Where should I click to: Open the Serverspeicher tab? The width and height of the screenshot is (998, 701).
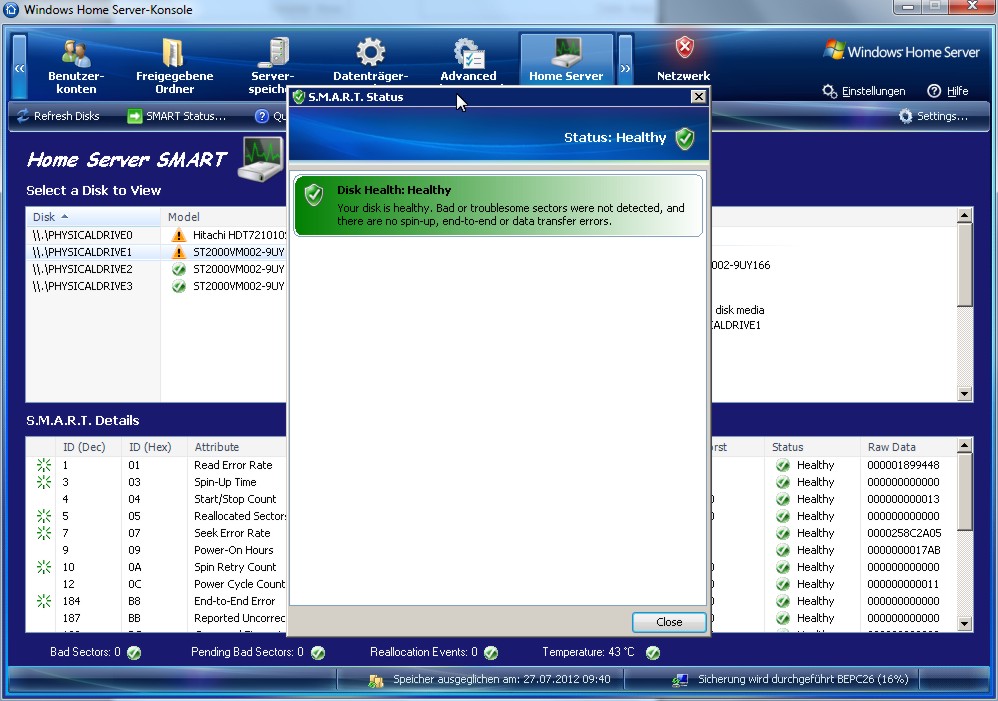click(271, 66)
